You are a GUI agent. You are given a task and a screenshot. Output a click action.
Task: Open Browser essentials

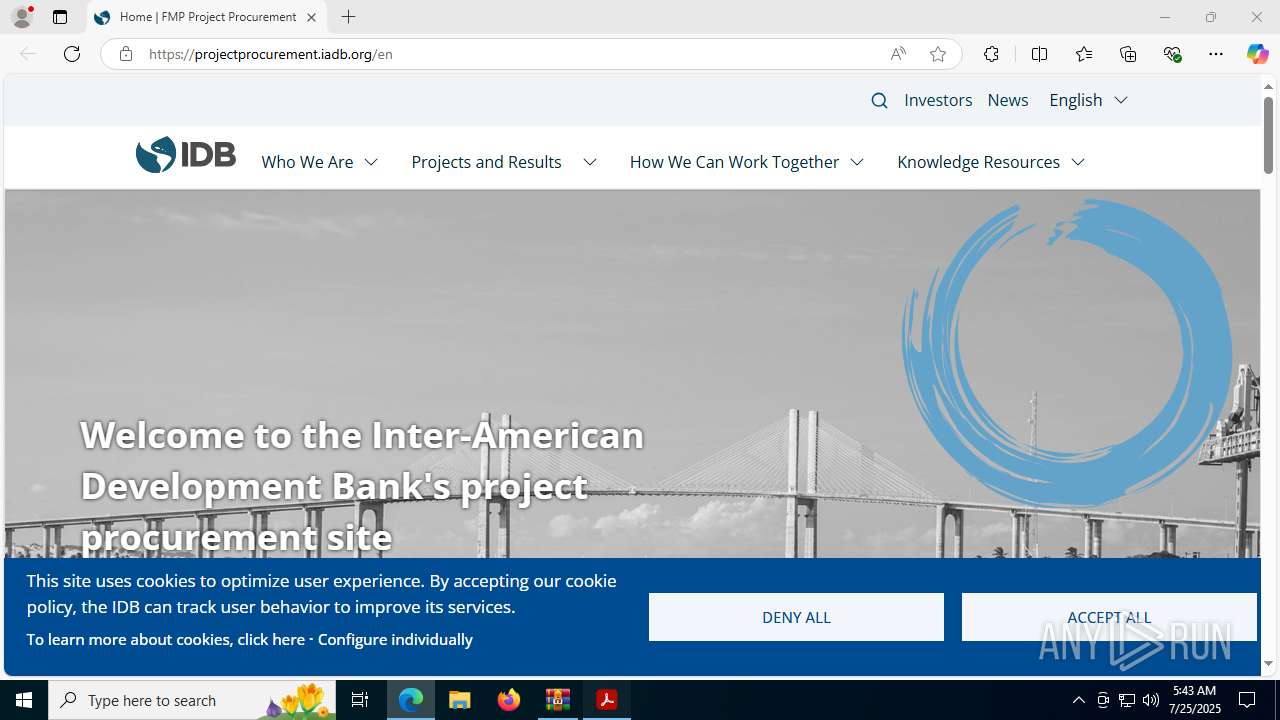click(x=1172, y=54)
